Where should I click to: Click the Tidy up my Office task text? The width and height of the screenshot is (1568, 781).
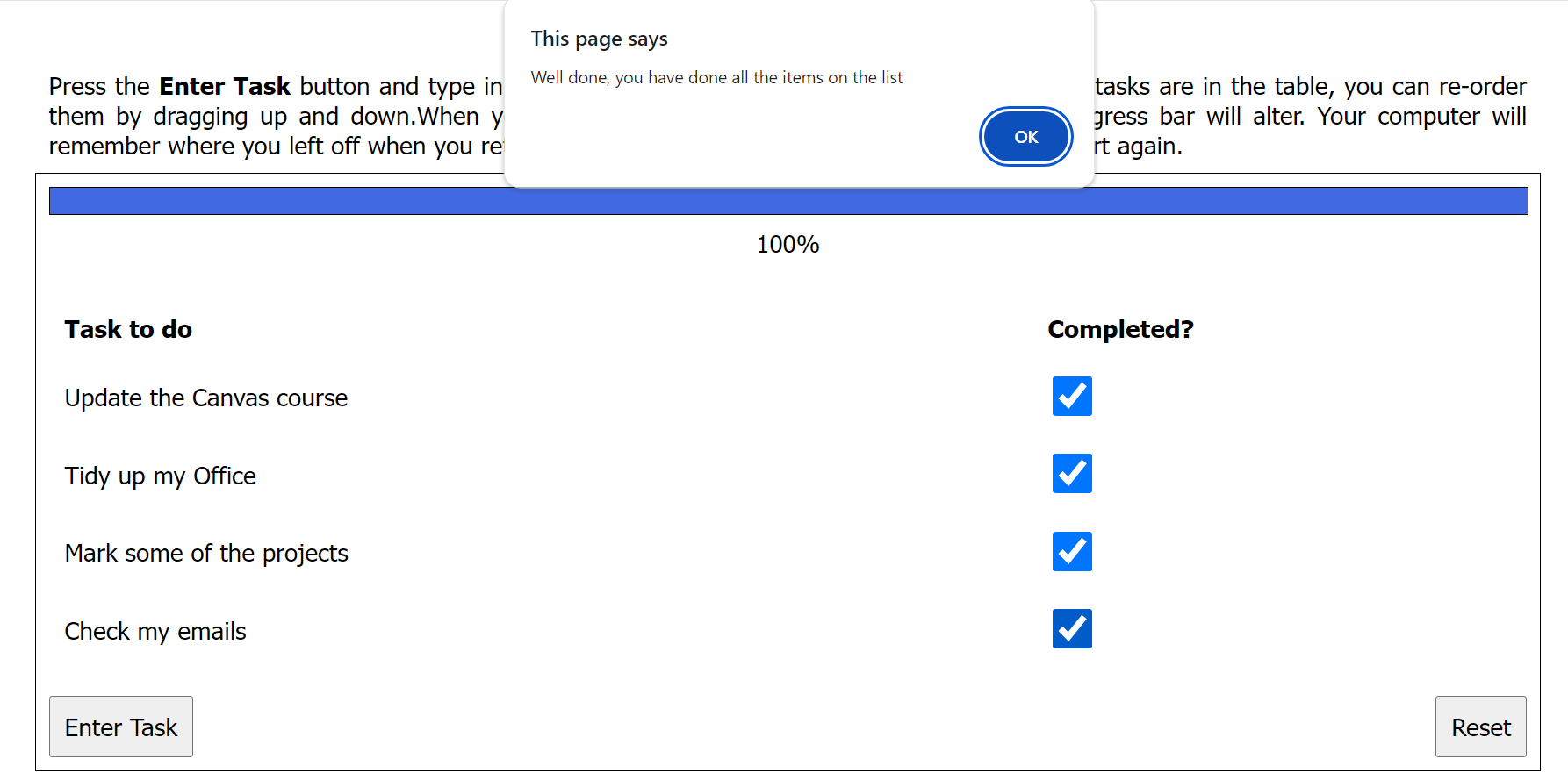pyautogui.click(x=161, y=476)
